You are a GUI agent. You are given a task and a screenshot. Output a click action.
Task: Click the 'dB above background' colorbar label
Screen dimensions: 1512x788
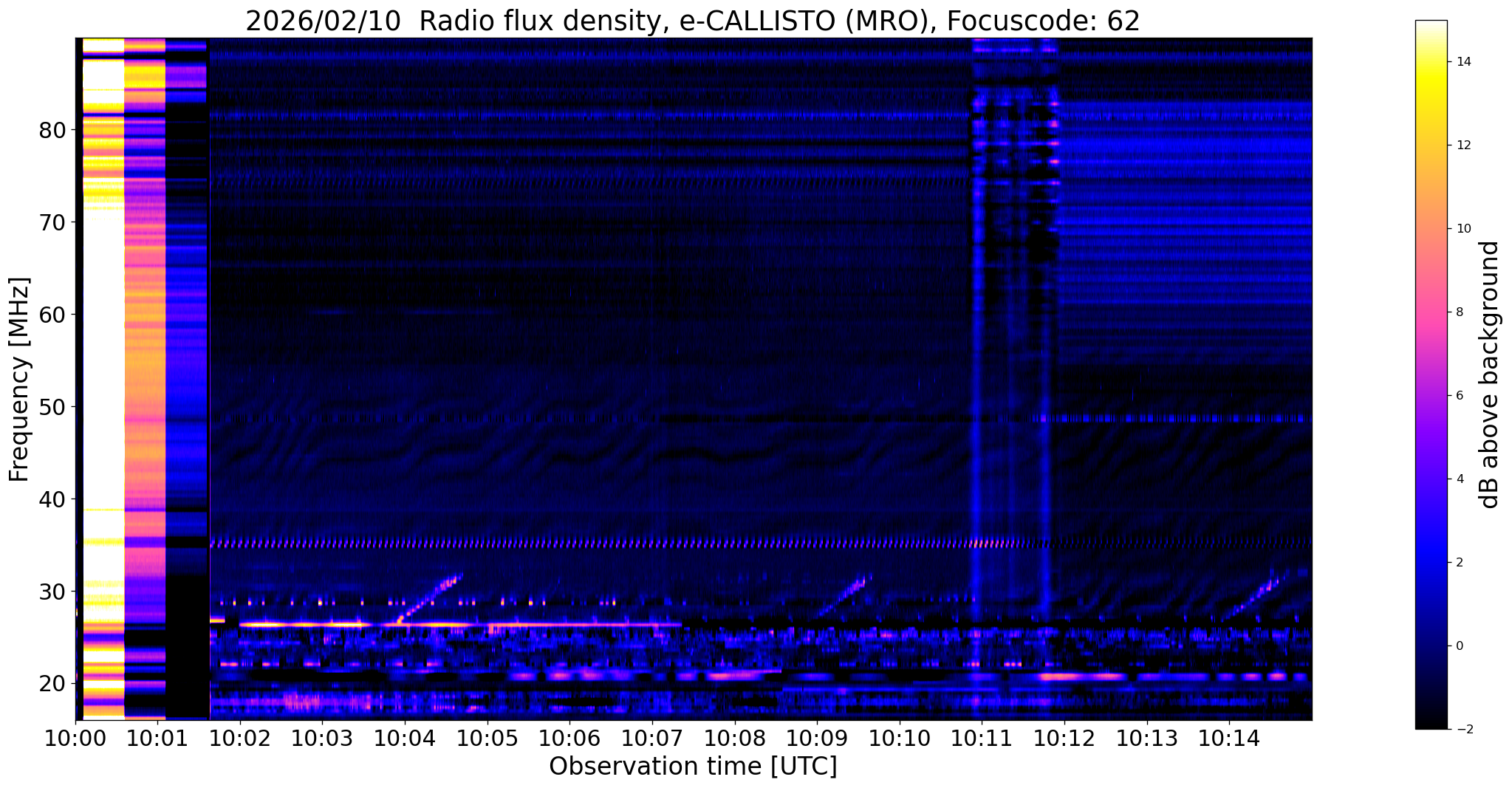point(1490,374)
